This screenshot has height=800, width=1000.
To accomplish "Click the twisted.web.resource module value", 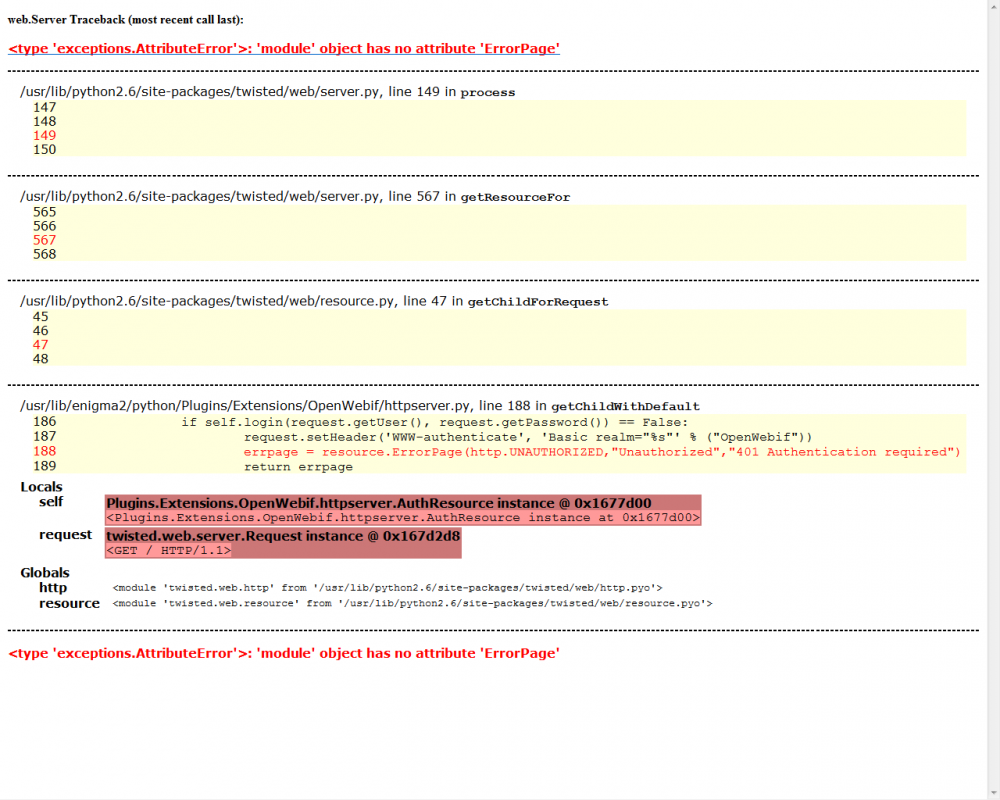I will pyautogui.click(x=413, y=604).
